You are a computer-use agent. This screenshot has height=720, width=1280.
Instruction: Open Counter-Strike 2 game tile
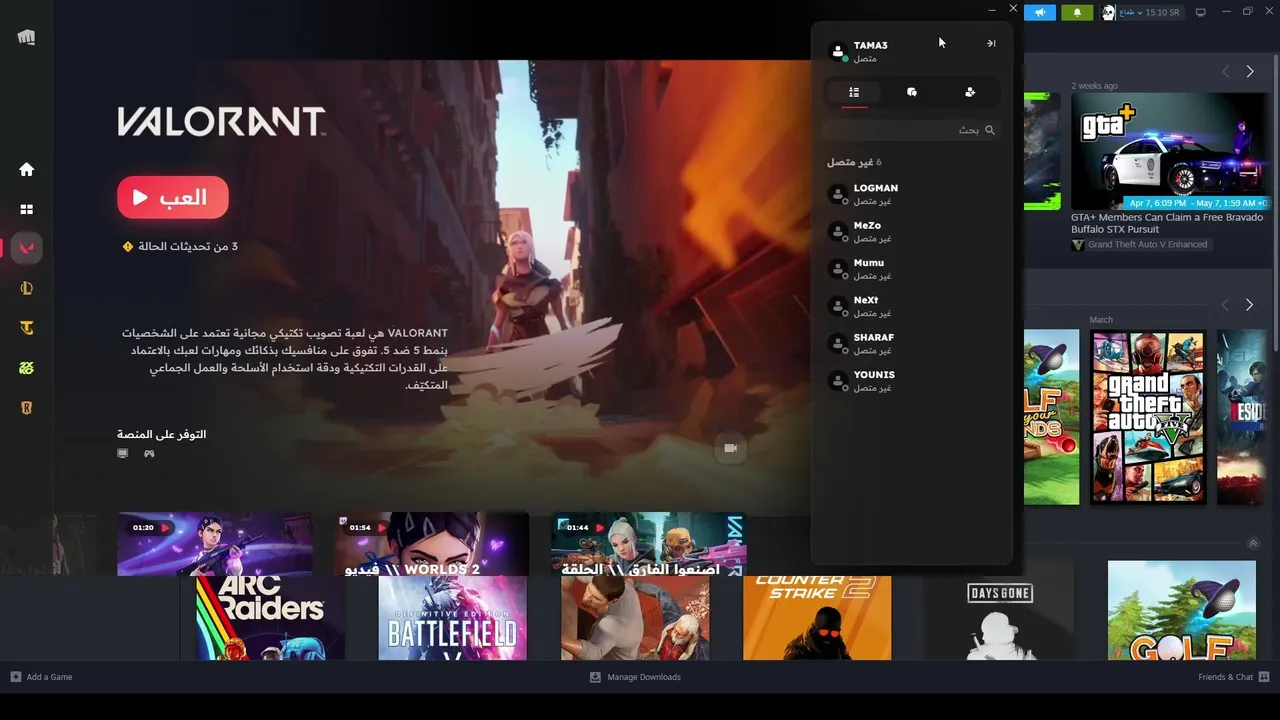click(817, 618)
